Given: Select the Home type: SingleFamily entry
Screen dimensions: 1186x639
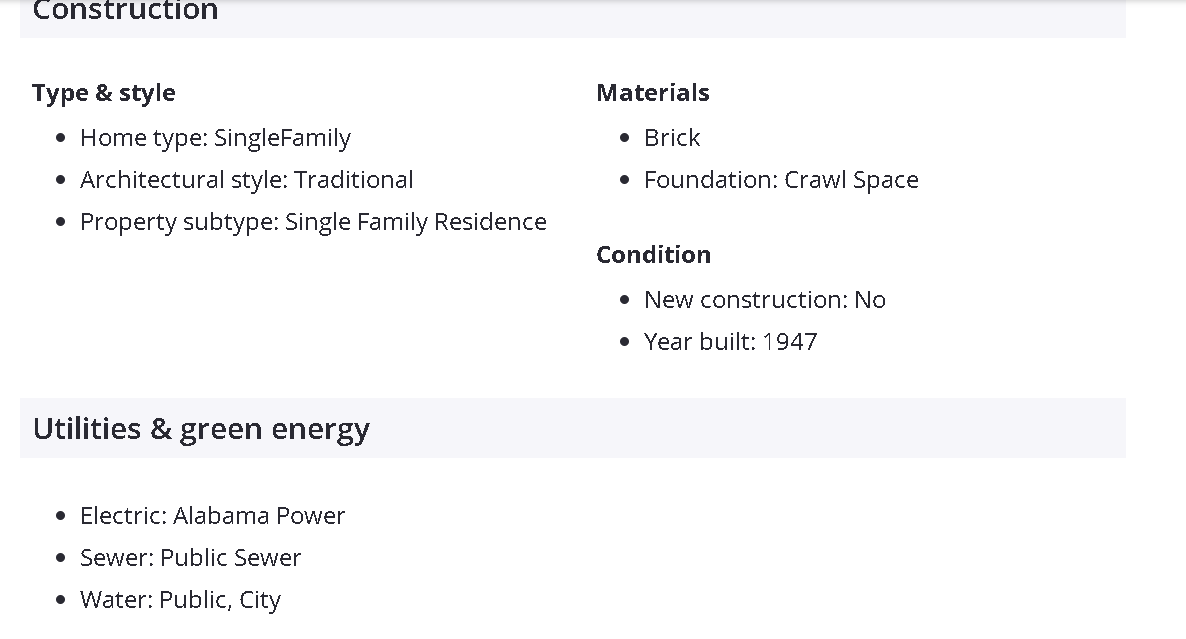Looking at the screenshot, I should tap(215, 138).
